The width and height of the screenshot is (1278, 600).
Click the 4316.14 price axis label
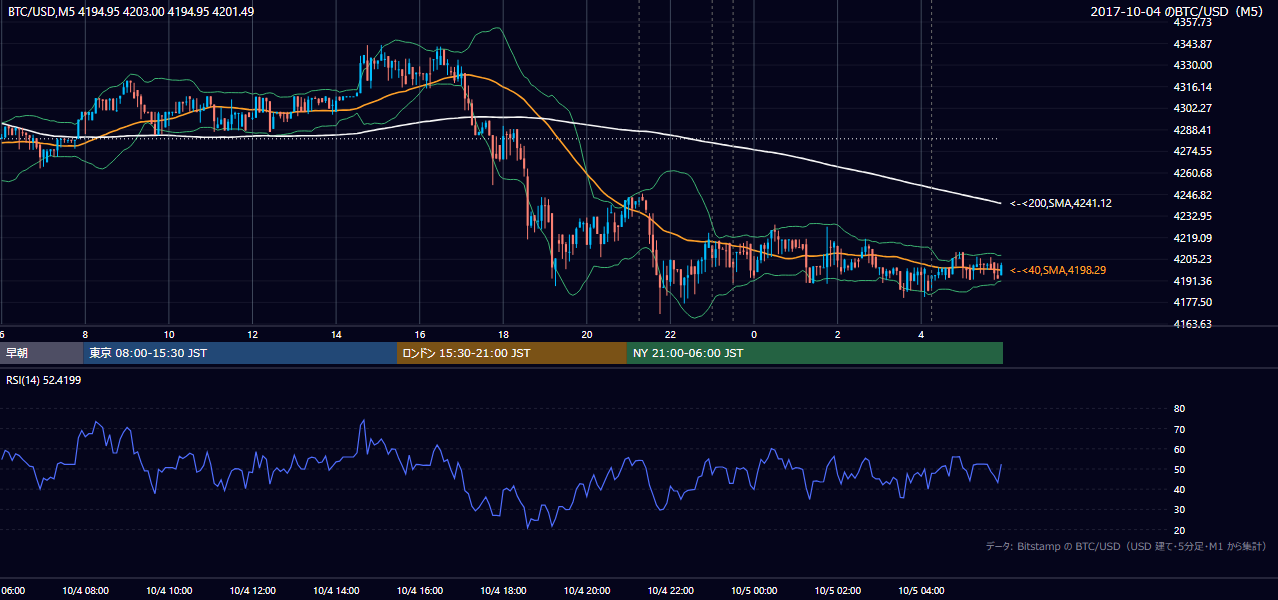tap(1193, 87)
